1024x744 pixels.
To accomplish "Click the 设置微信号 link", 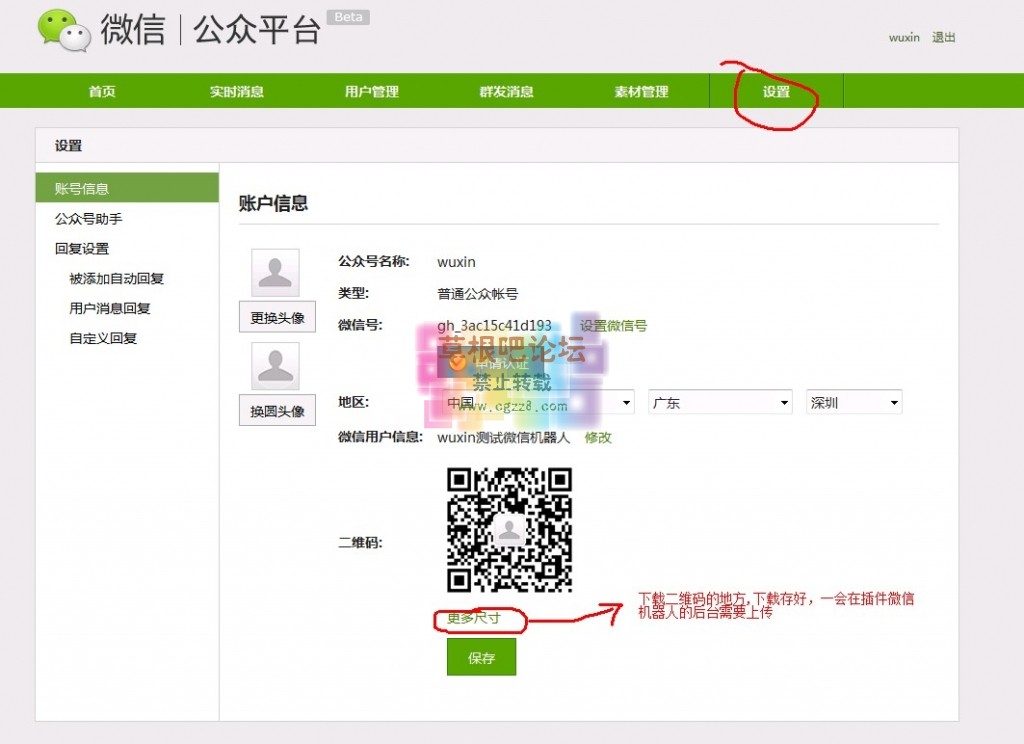I will (614, 324).
